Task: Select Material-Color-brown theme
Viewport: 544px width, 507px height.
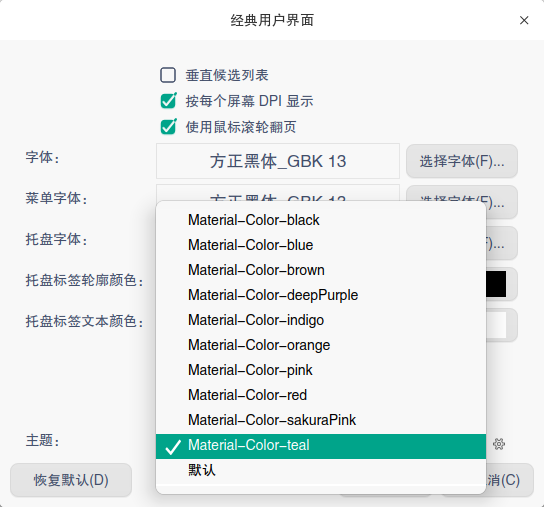Action: [321, 270]
